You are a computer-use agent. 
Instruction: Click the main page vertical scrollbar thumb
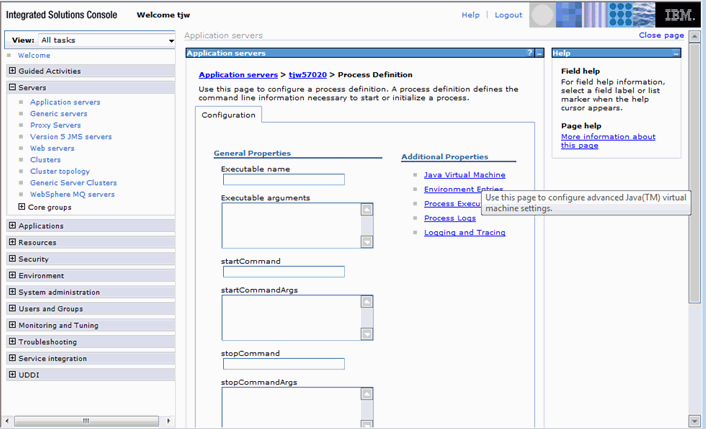pyautogui.click(x=695, y=172)
